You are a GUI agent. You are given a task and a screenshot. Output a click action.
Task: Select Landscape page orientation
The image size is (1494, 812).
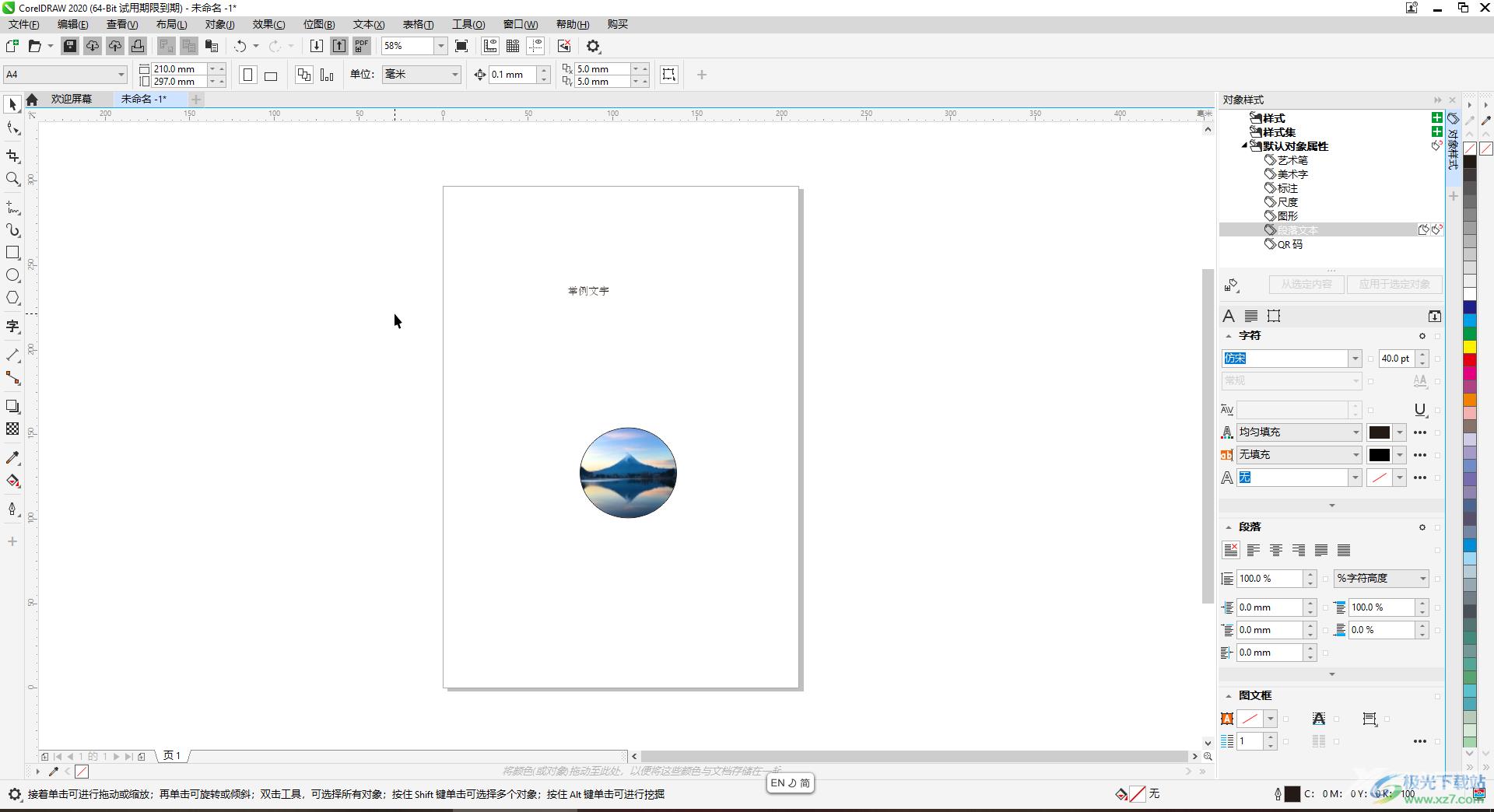pyautogui.click(x=271, y=75)
